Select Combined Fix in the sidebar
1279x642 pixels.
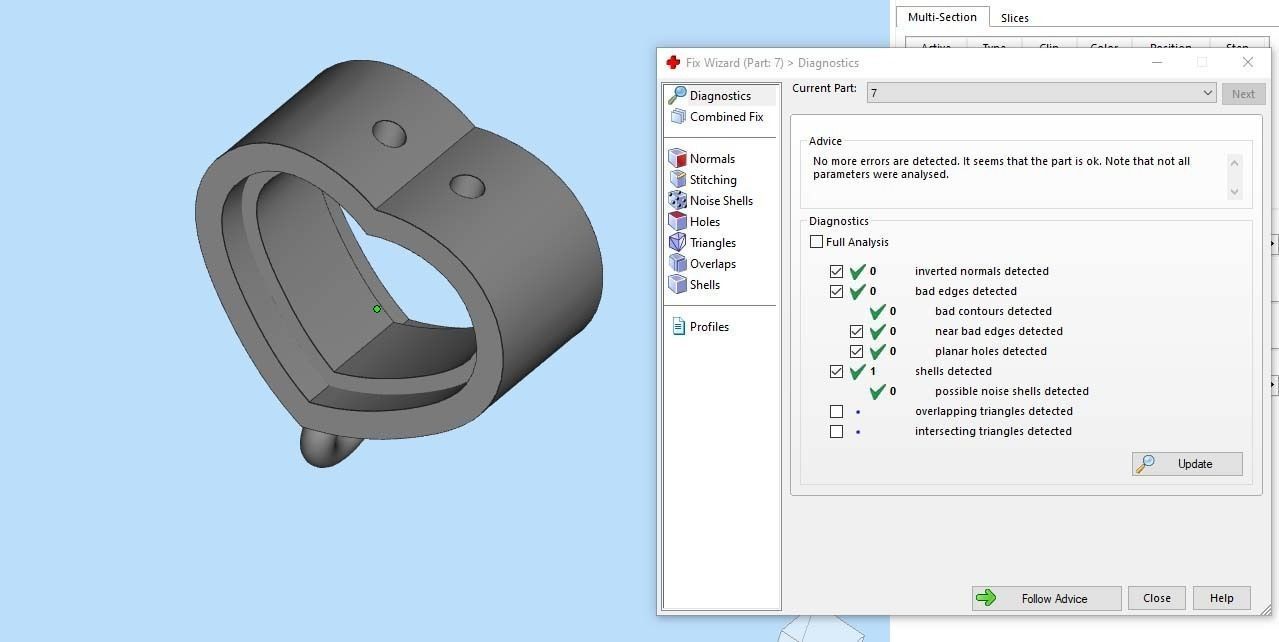click(717, 117)
